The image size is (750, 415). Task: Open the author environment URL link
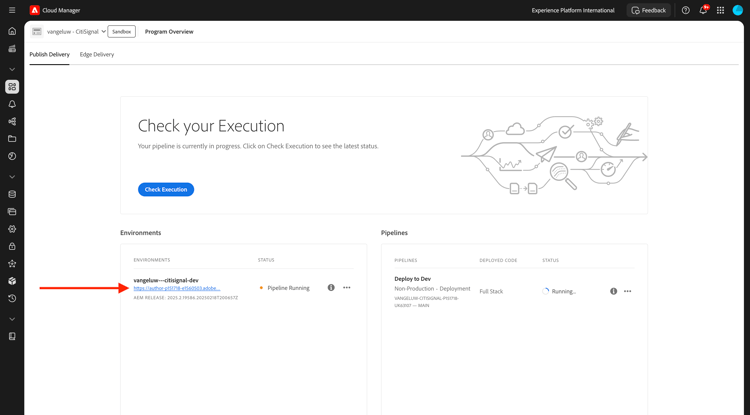(x=177, y=288)
